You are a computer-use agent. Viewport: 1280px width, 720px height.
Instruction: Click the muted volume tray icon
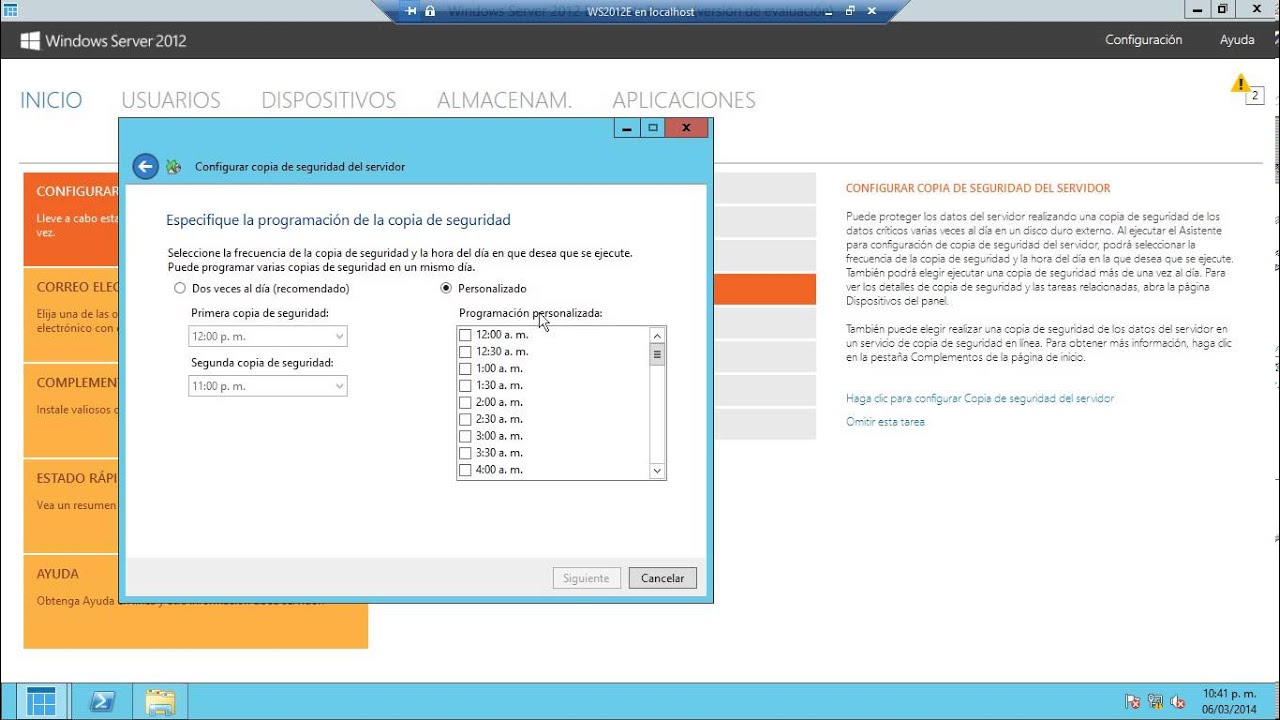[1178, 702]
